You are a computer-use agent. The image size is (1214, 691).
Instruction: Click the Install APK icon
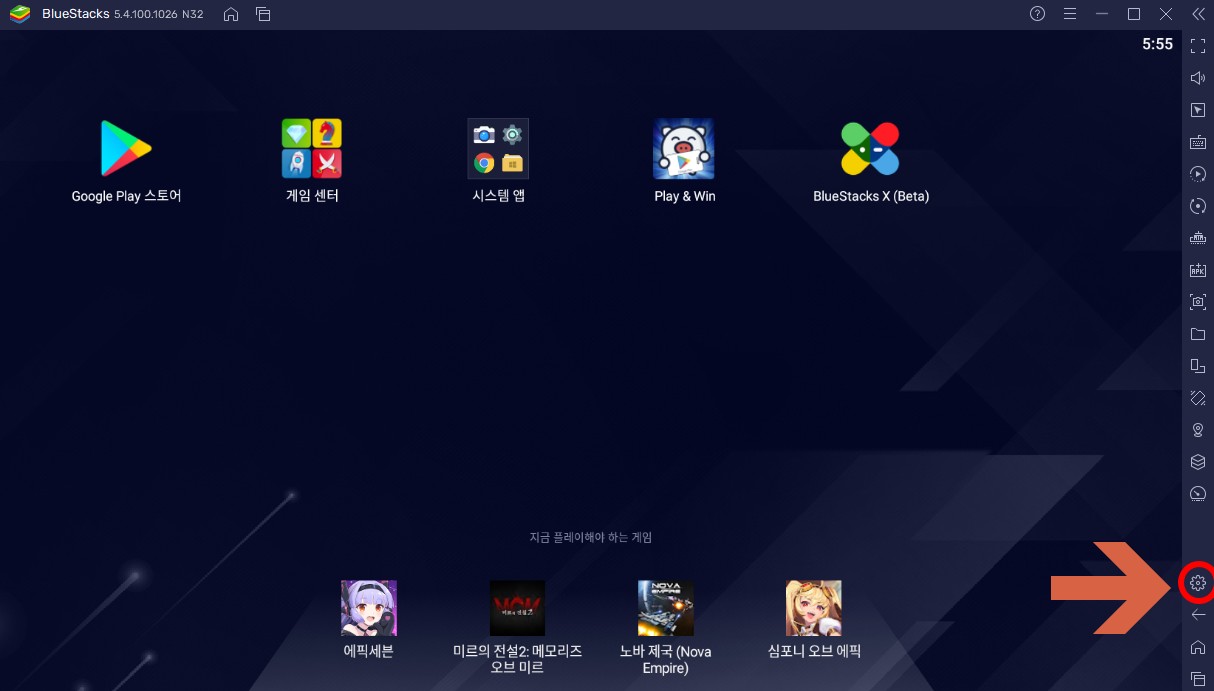click(1198, 270)
